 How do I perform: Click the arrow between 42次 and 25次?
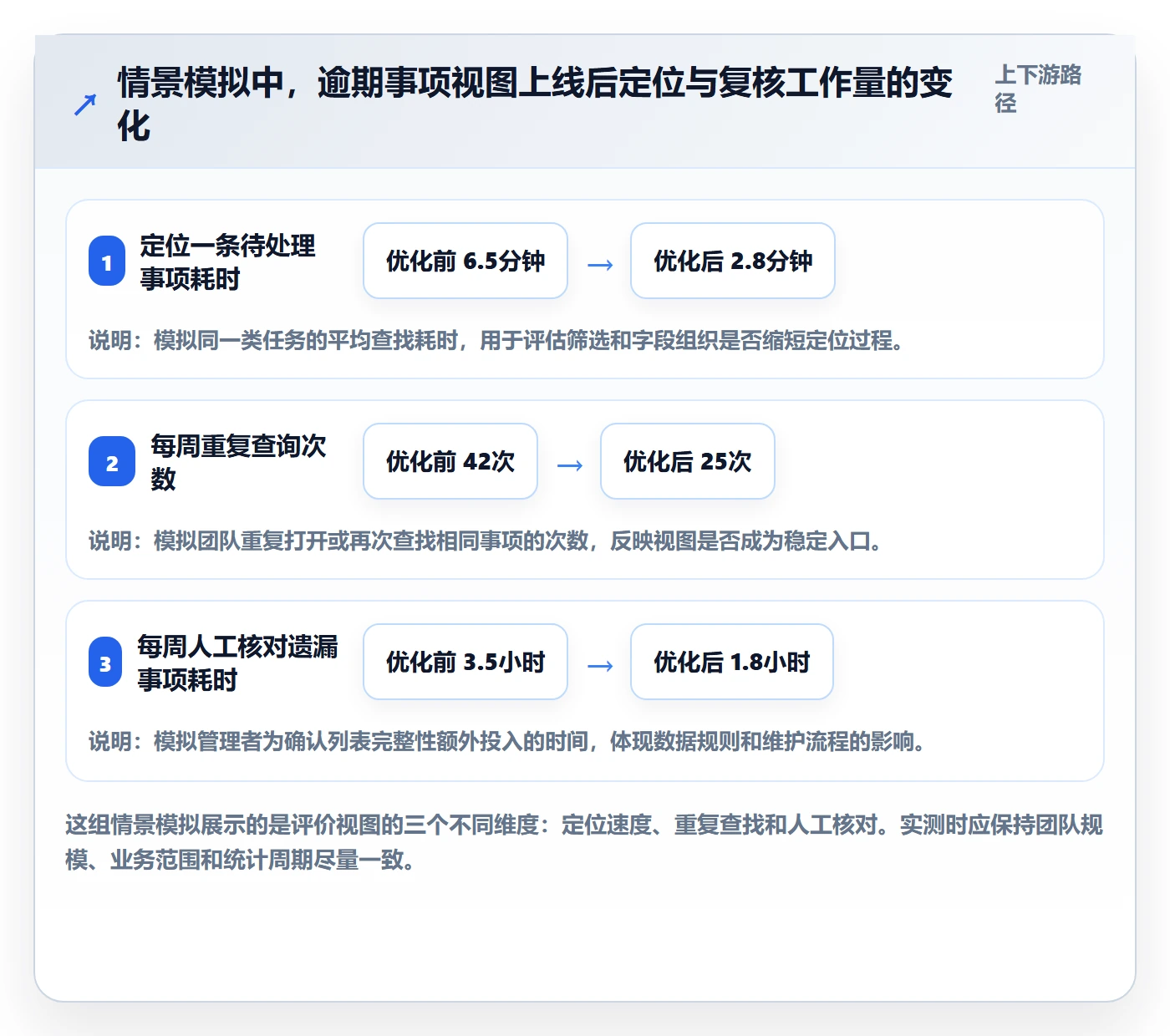coord(570,465)
